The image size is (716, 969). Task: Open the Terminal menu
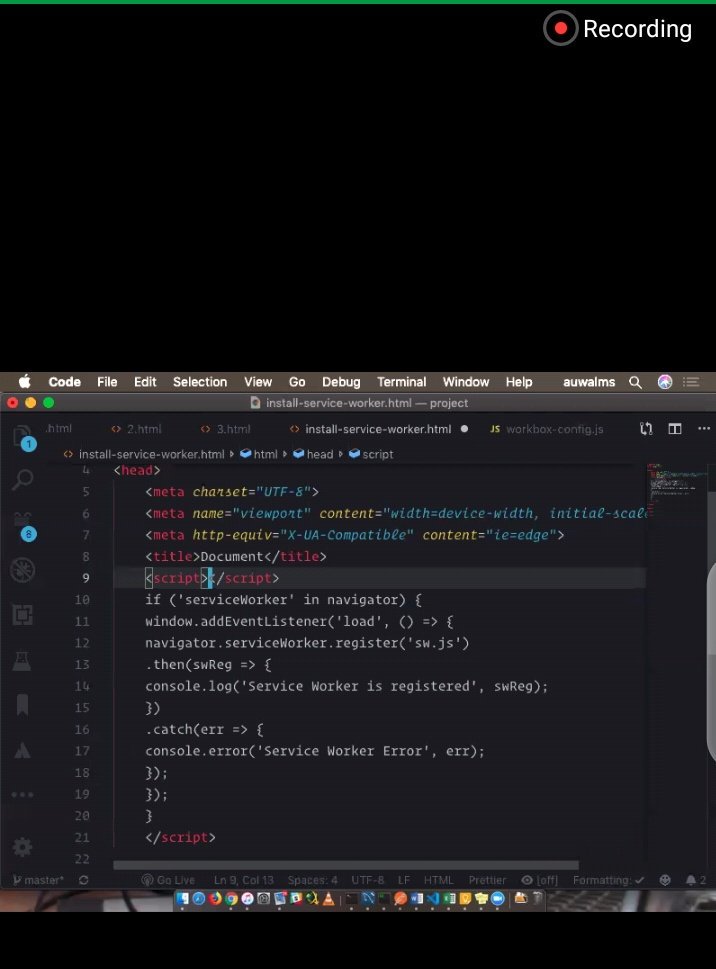(402, 382)
